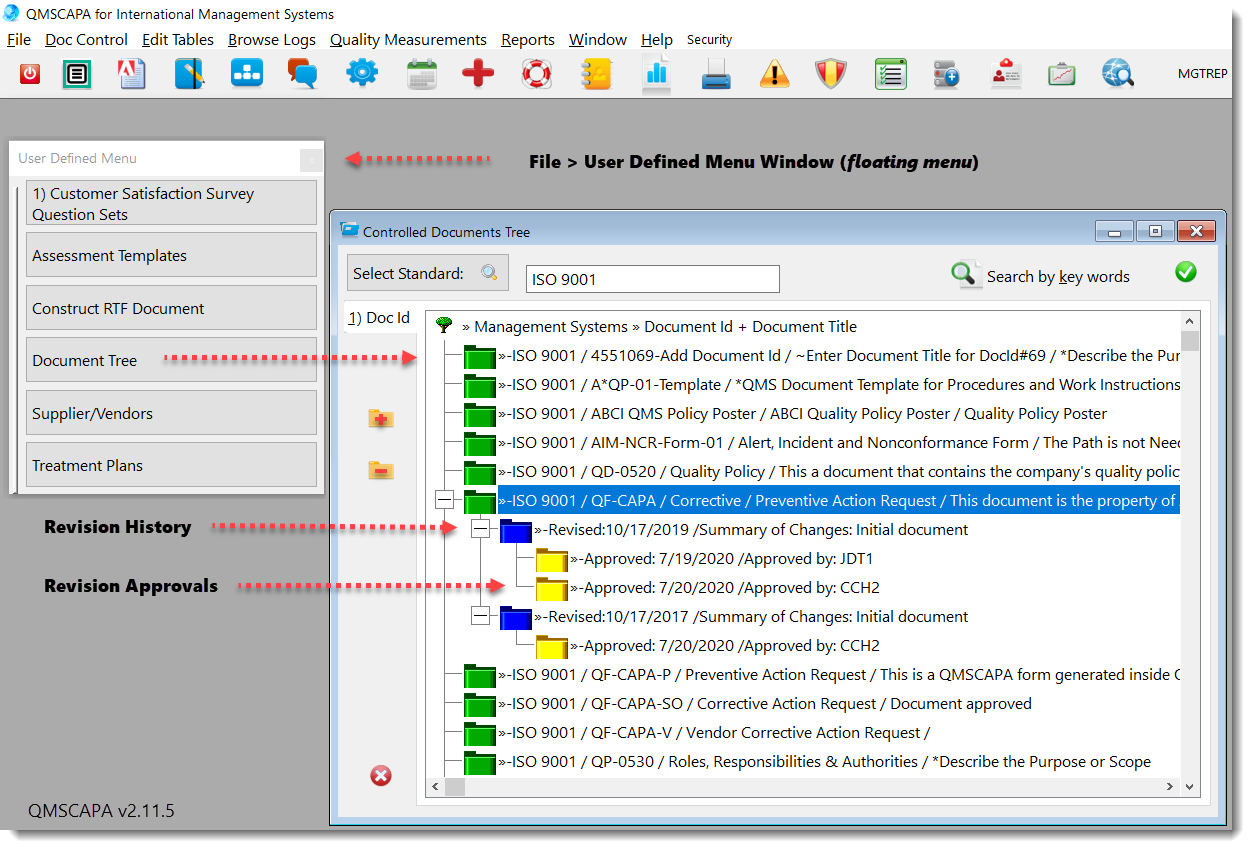Open the bar chart reports icon

click(656, 72)
